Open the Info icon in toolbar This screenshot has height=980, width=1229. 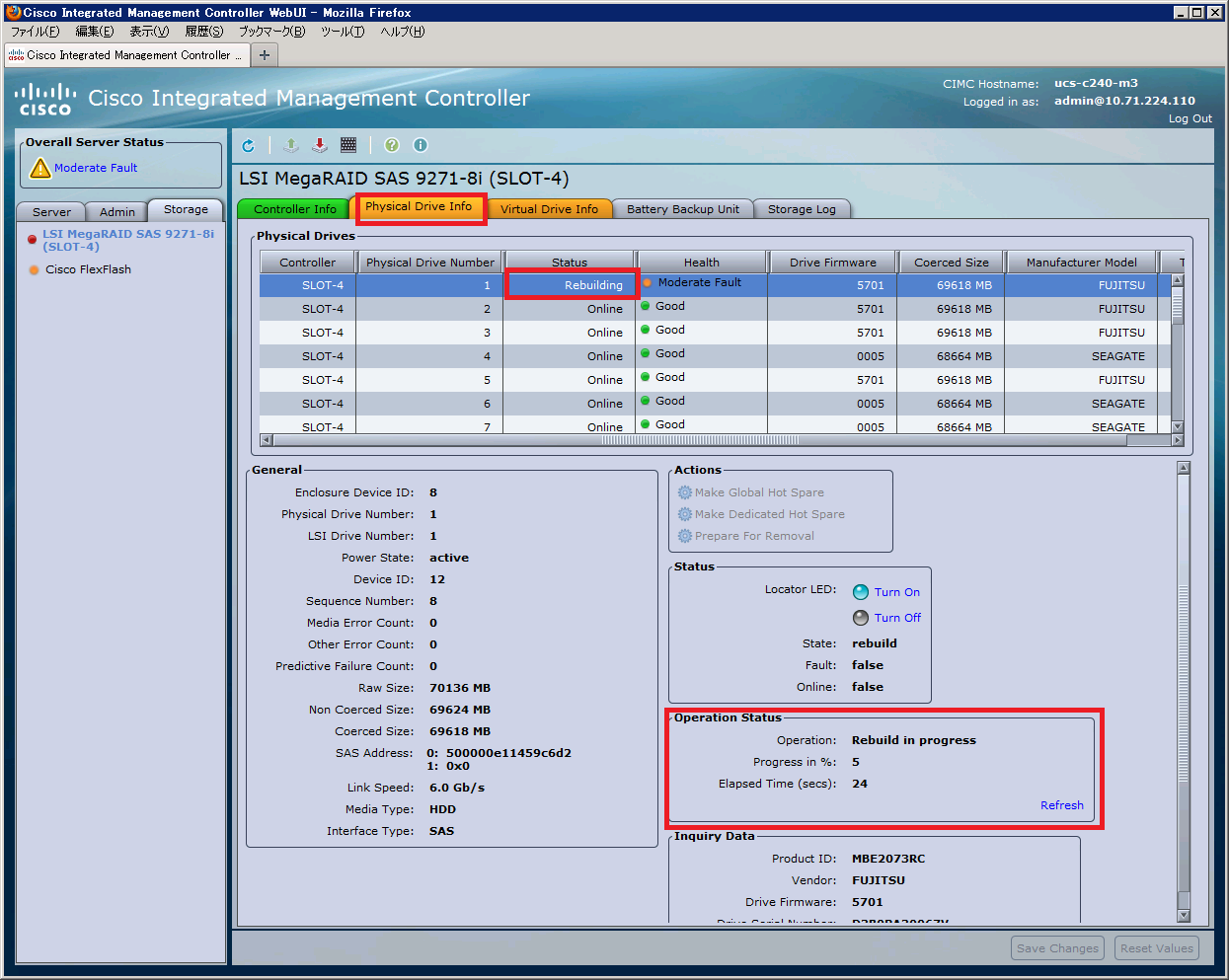[421, 145]
